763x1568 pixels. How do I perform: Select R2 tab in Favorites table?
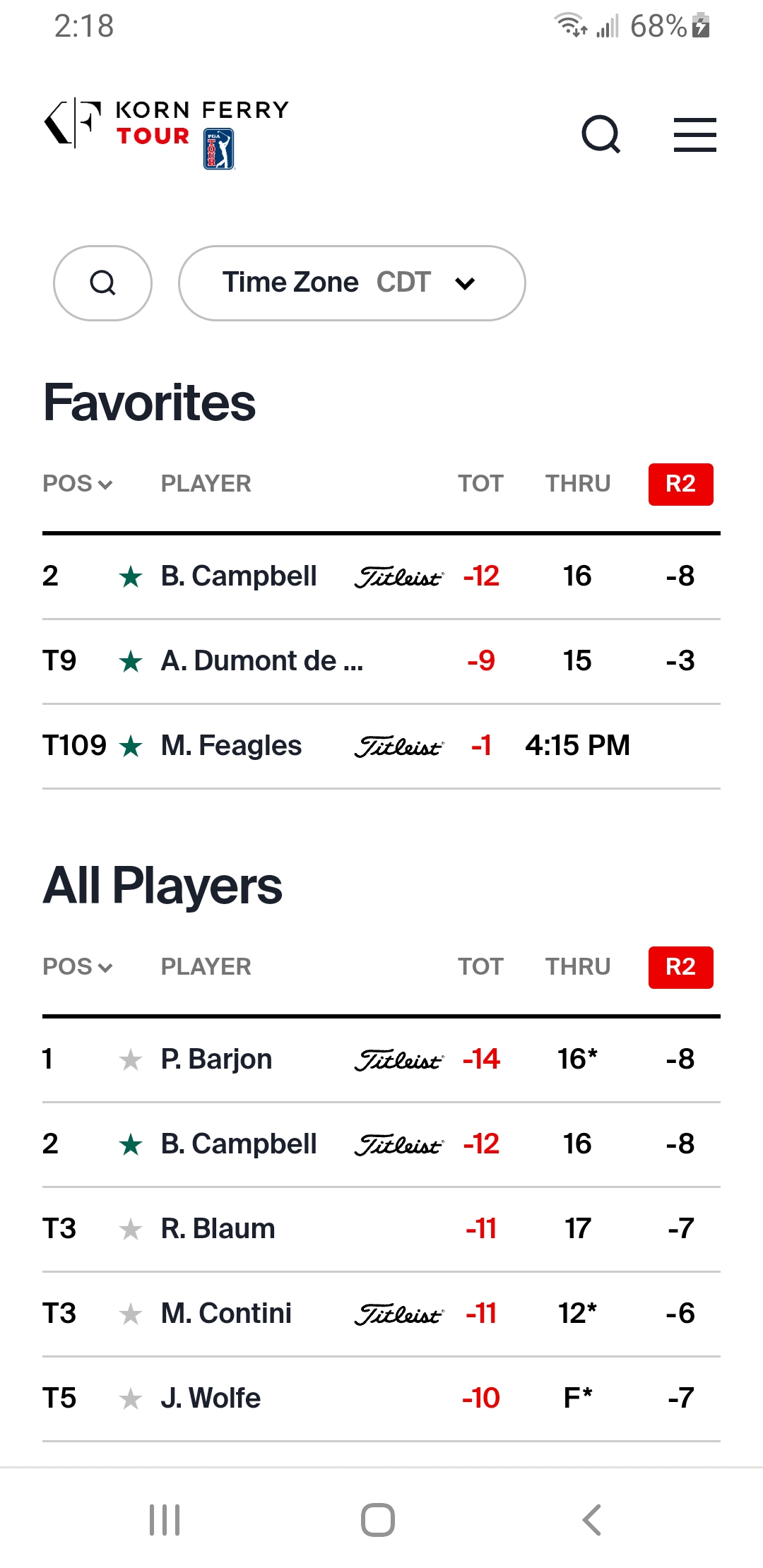click(680, 485)
